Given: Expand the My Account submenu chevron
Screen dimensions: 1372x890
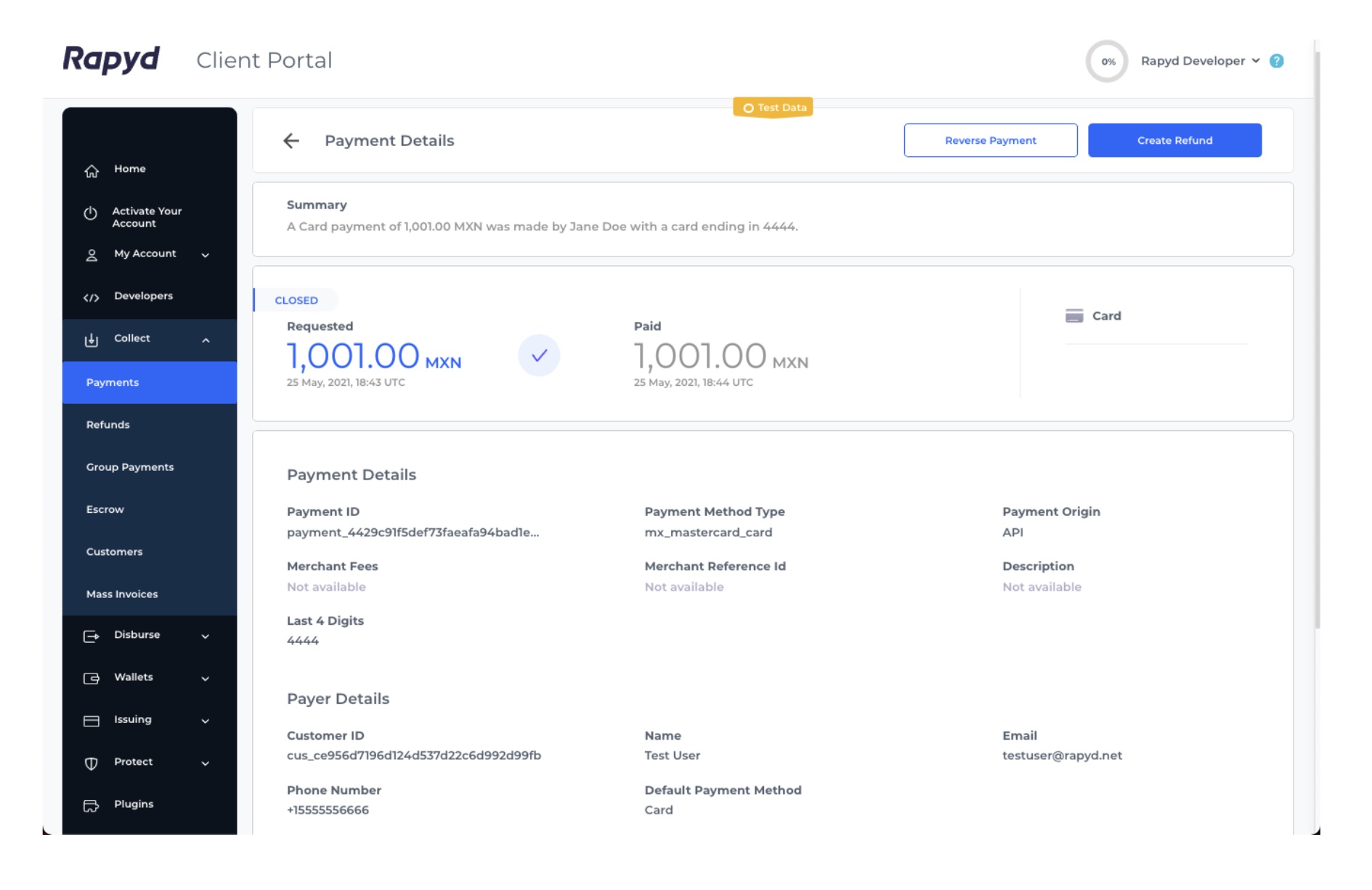Looking at the screenshot, I should tap(206, 255).
